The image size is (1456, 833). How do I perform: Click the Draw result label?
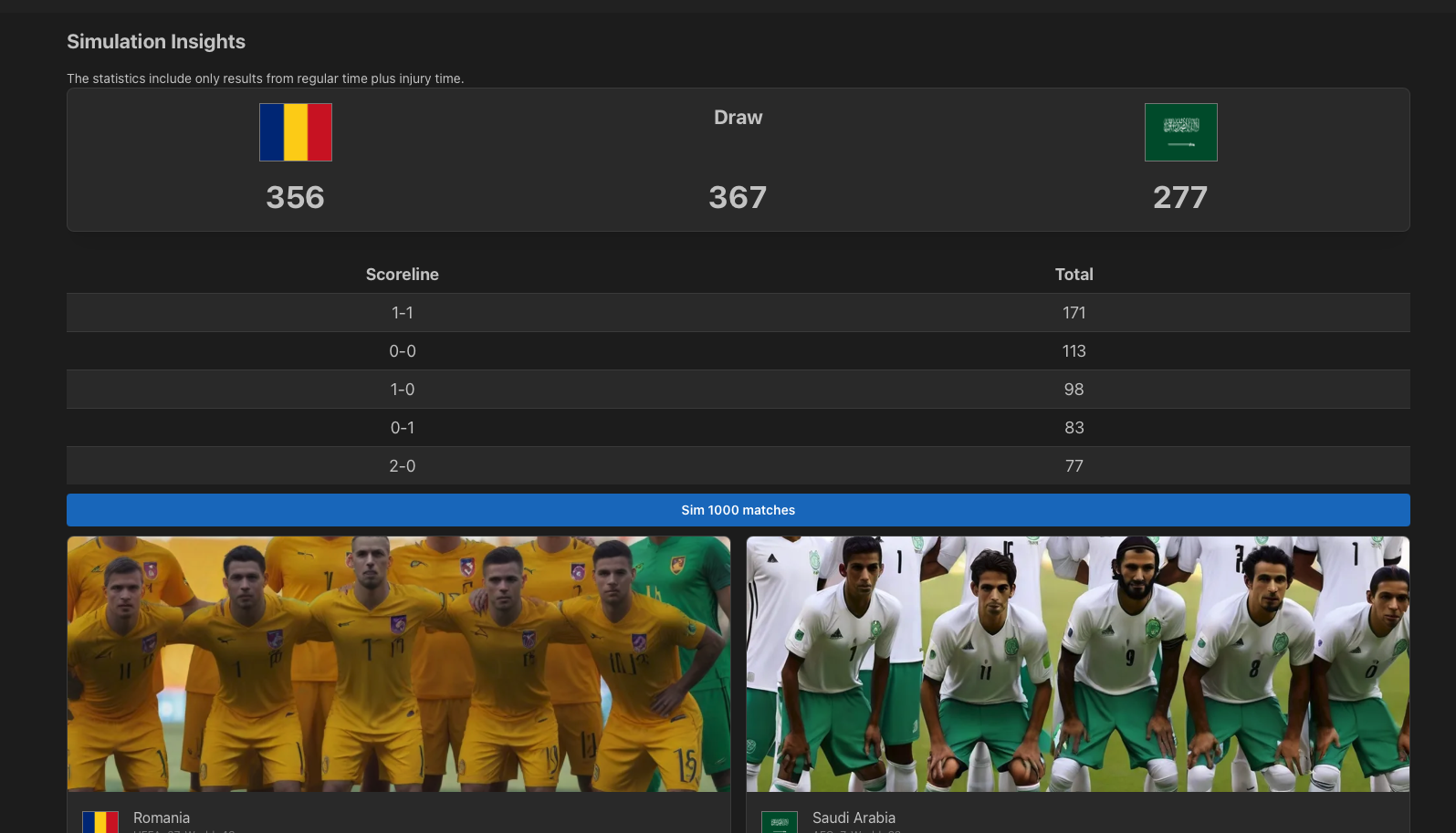[x=738, y=118]
